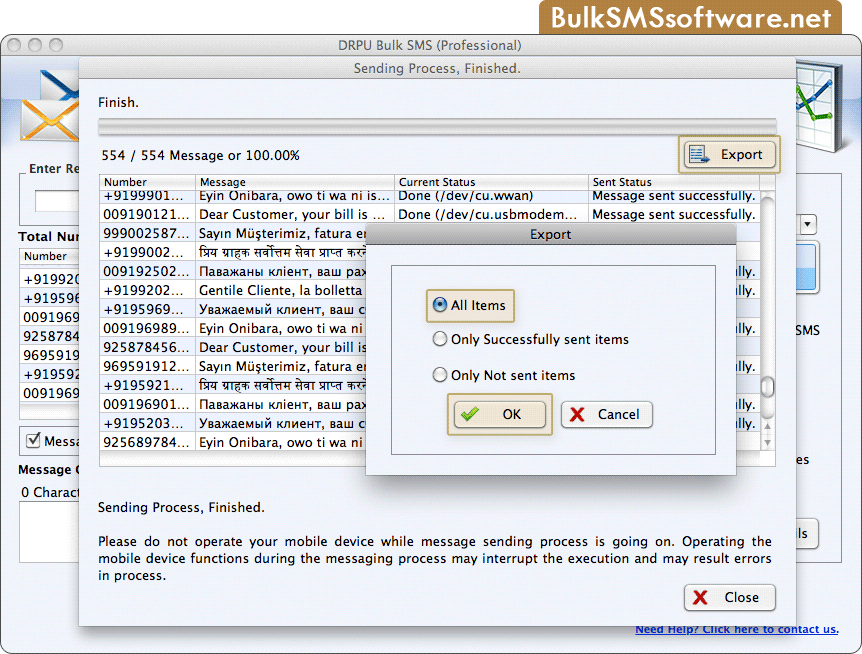Close the Sending Process window
Viewport: 862px width, 654px height.
(730, 597)
